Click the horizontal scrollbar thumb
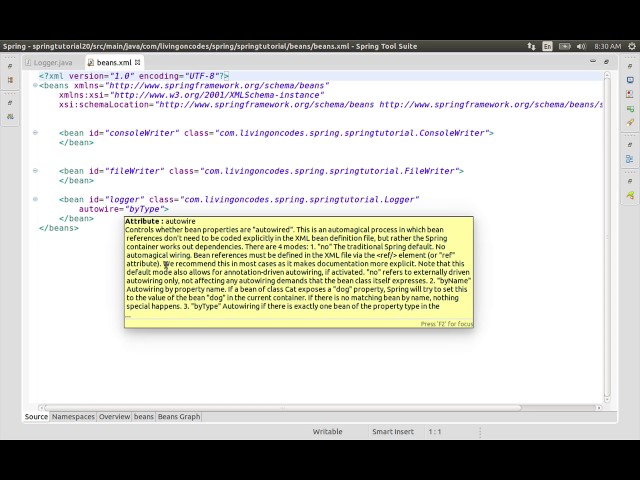This screenshot has width=640, height=480. pos(282,408)
